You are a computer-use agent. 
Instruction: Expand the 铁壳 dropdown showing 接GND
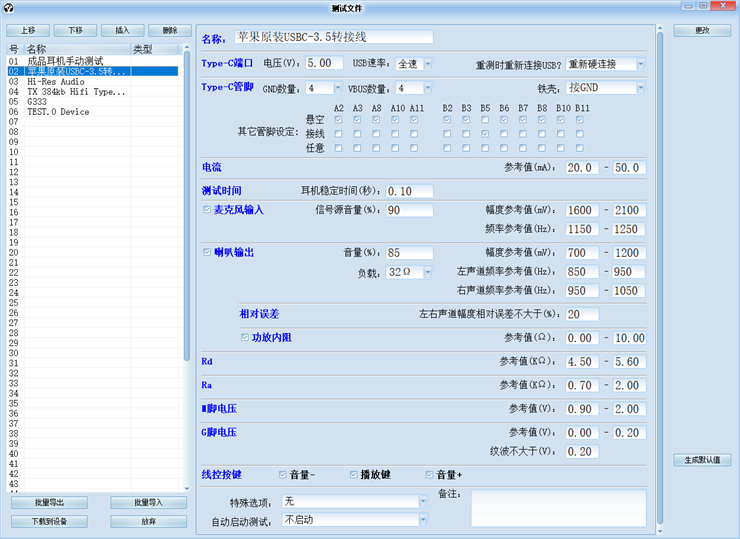(639, 88)
